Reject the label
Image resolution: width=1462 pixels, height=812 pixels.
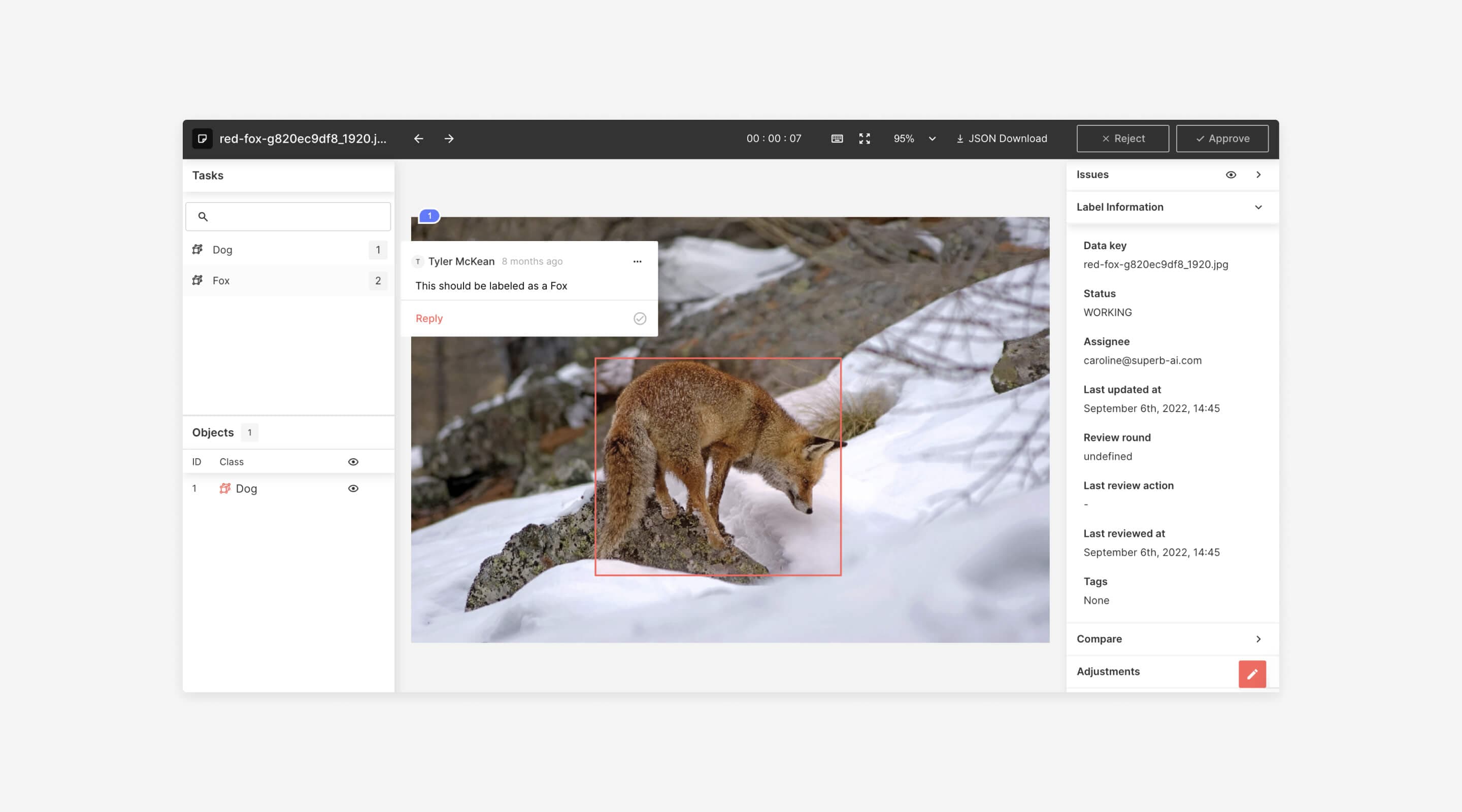[1122, 139]
